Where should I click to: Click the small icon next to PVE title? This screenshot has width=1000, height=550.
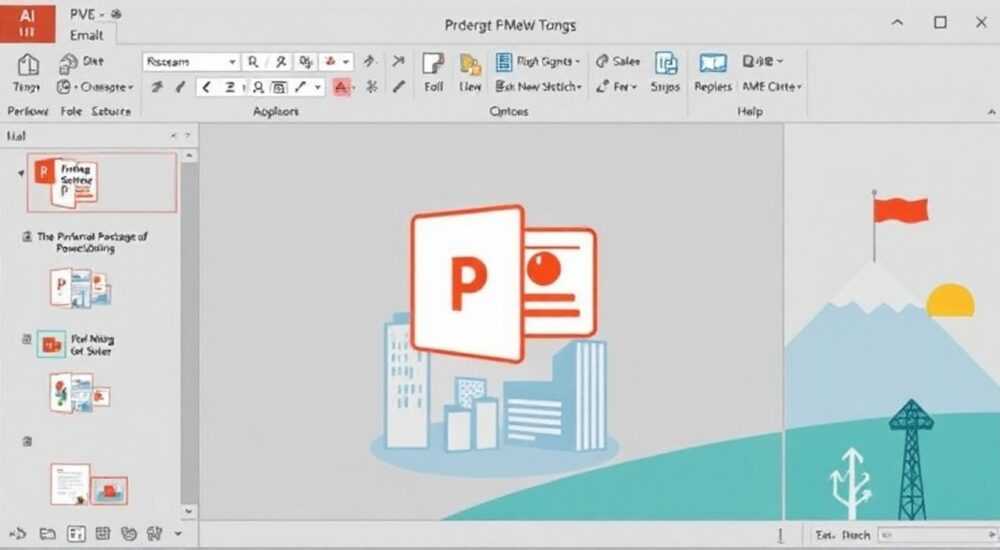(116, 14)
